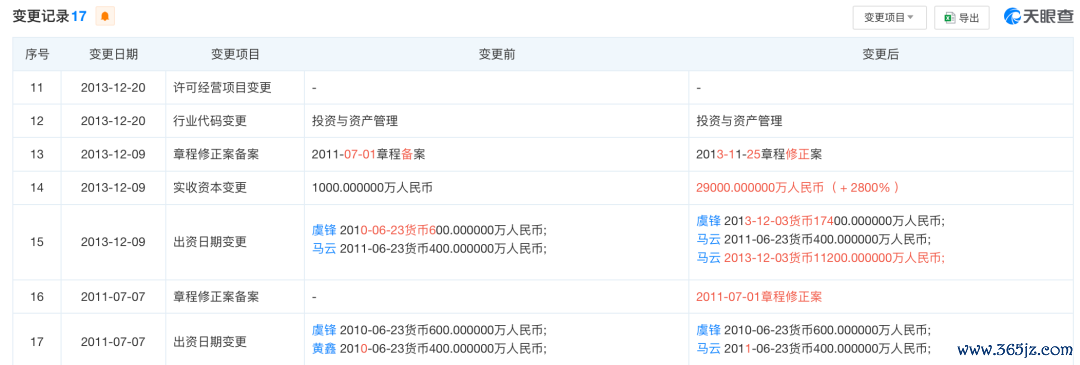Click 2011-07-07 date in row 16
The image size is (1080, 365).
click(113, 297)
